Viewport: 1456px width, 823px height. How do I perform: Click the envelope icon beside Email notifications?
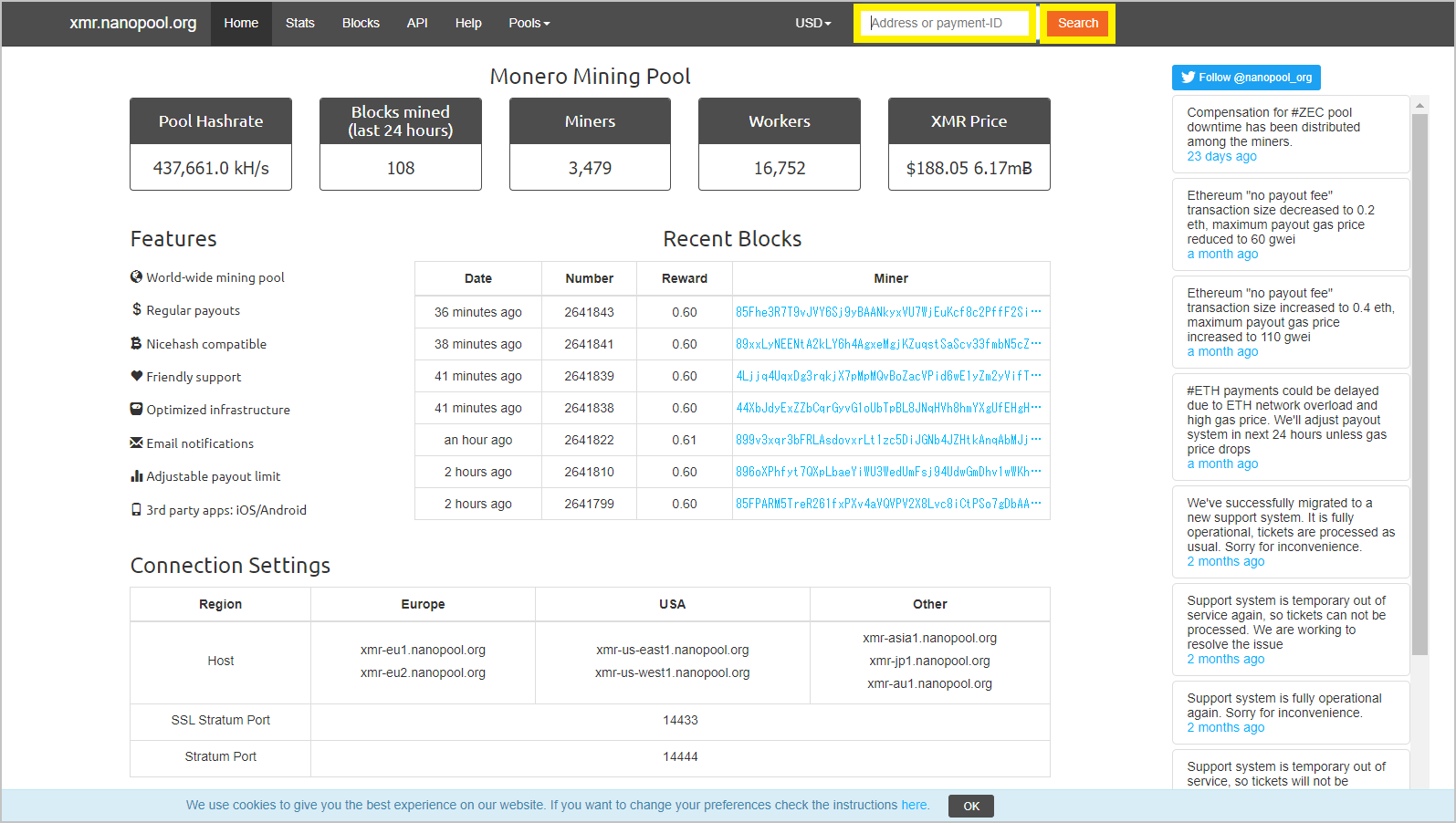tap(136, 443)
